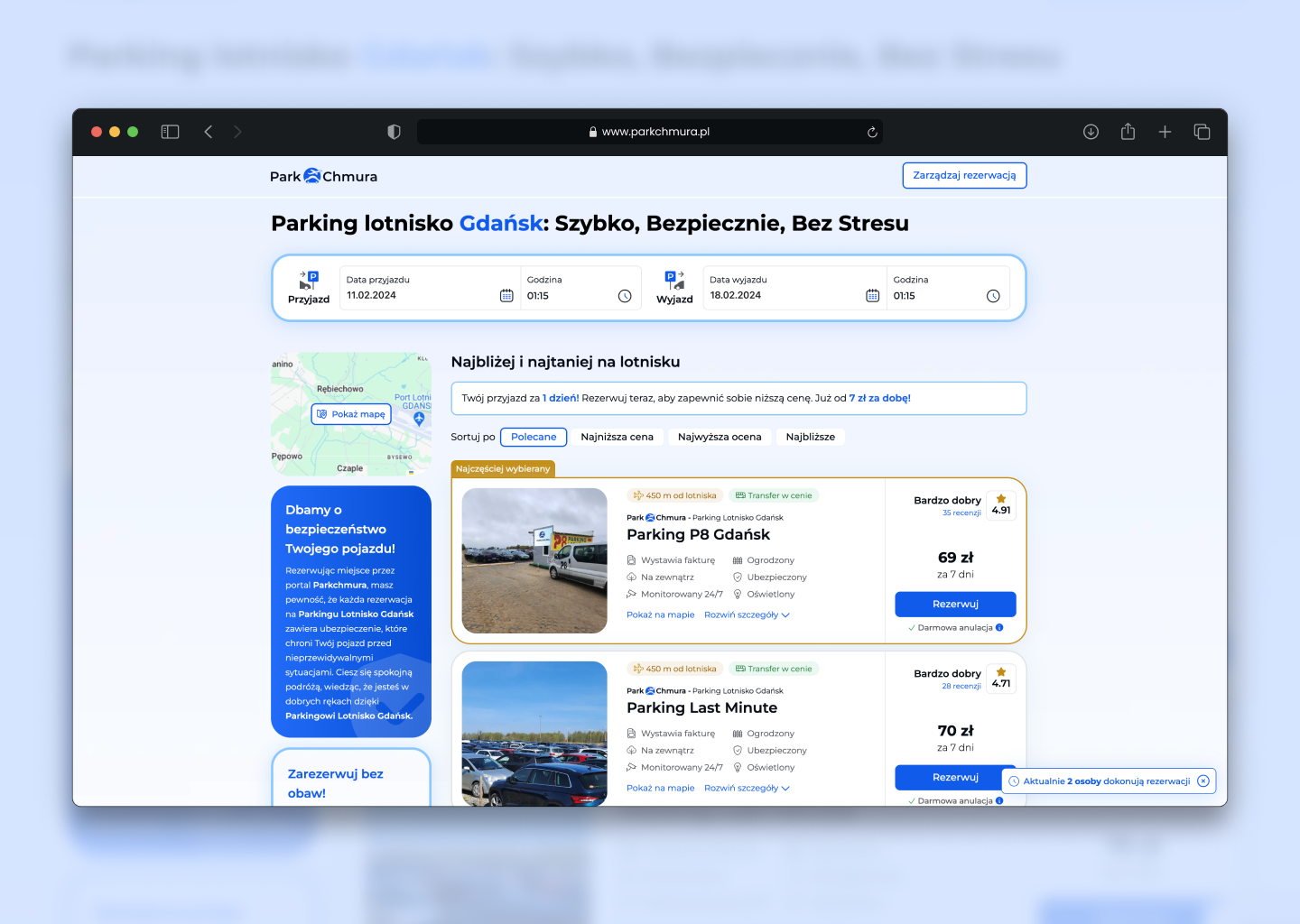Open the Parking P8 Gdańsk photo
1300x924 pixels.
tap(534, 560)
